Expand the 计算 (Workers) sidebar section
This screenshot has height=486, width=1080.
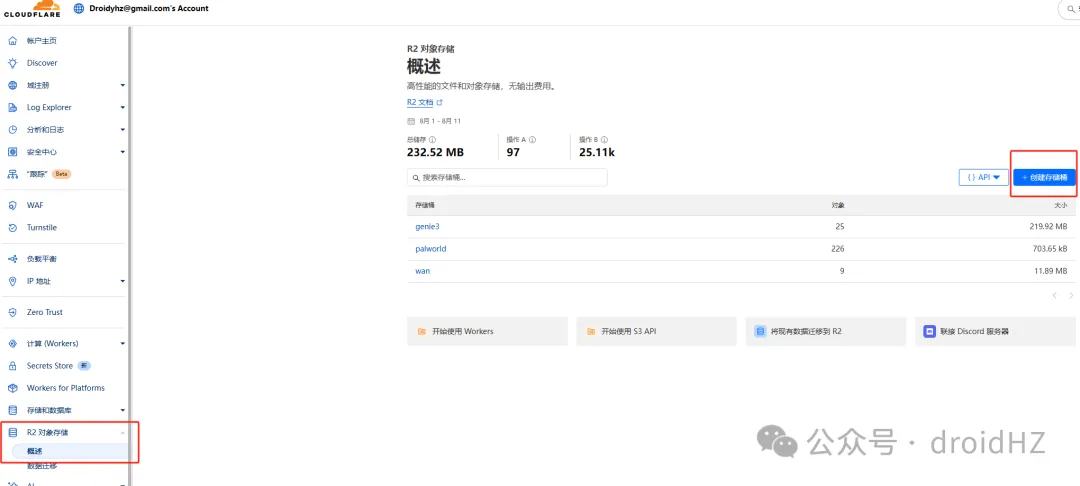tap(122, 344)
